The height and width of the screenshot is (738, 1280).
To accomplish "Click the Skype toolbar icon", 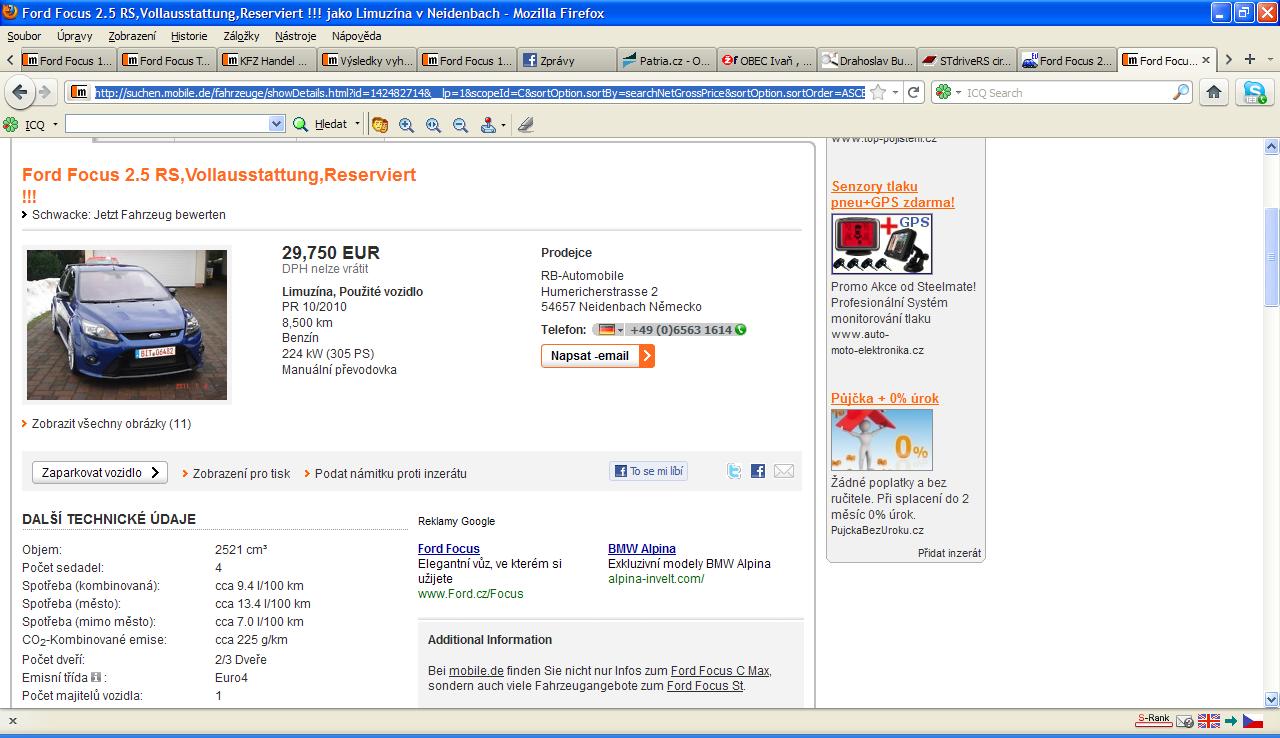I will point(1253,92).
